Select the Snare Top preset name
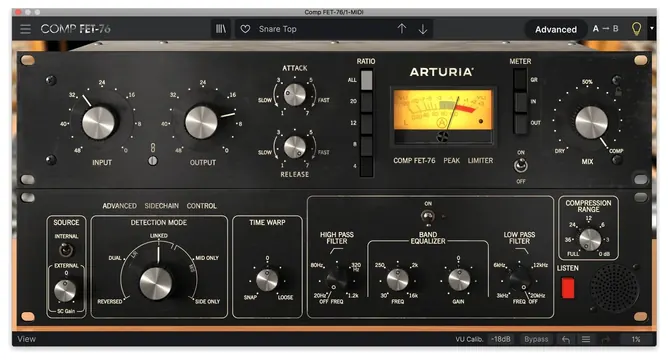The image size is (668, 360). point(277,29)
